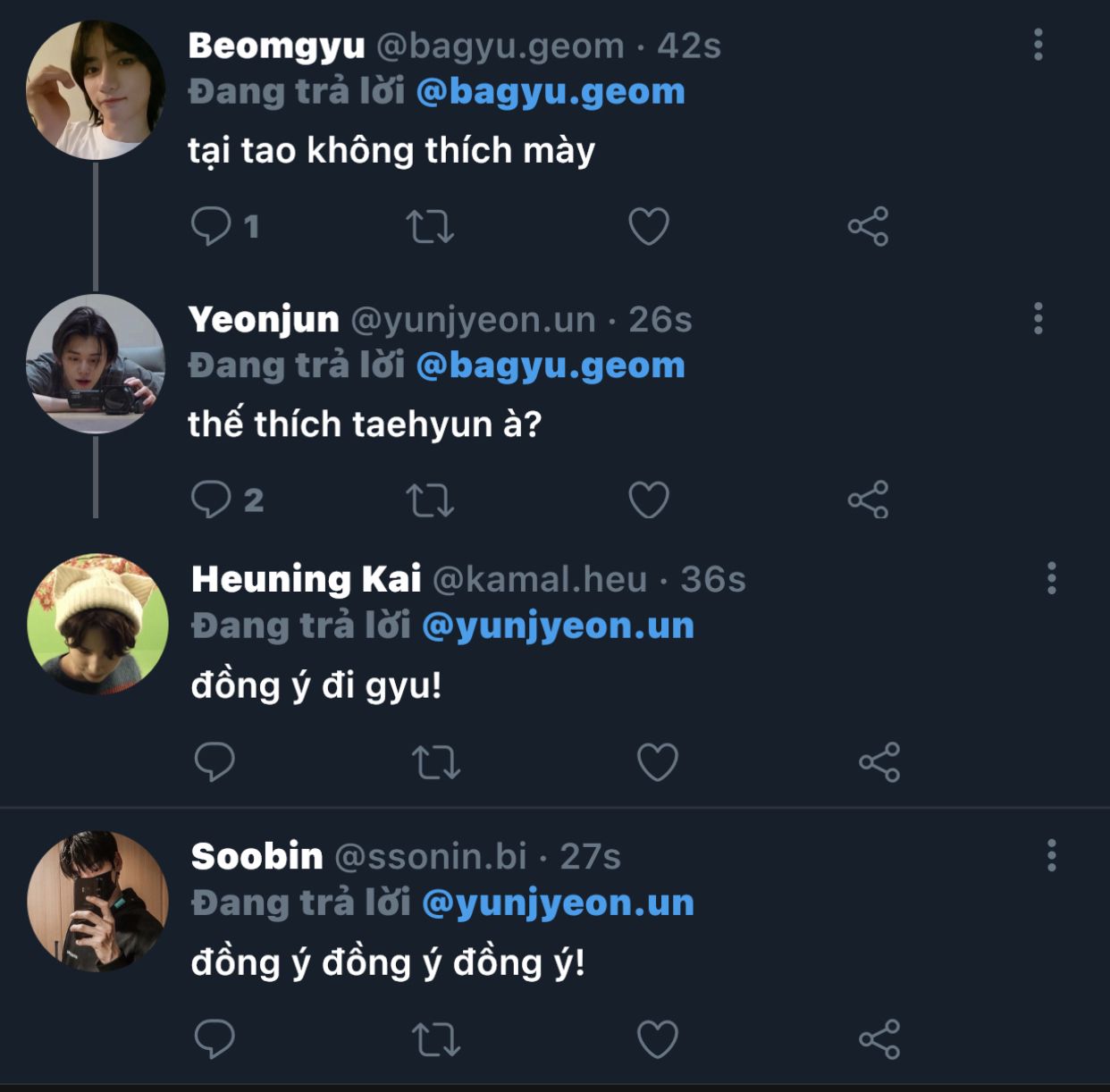Viewport: 1110px width, 1092px height.
Task: Share Beomgyu's tweet
Action: coord(868,226)
